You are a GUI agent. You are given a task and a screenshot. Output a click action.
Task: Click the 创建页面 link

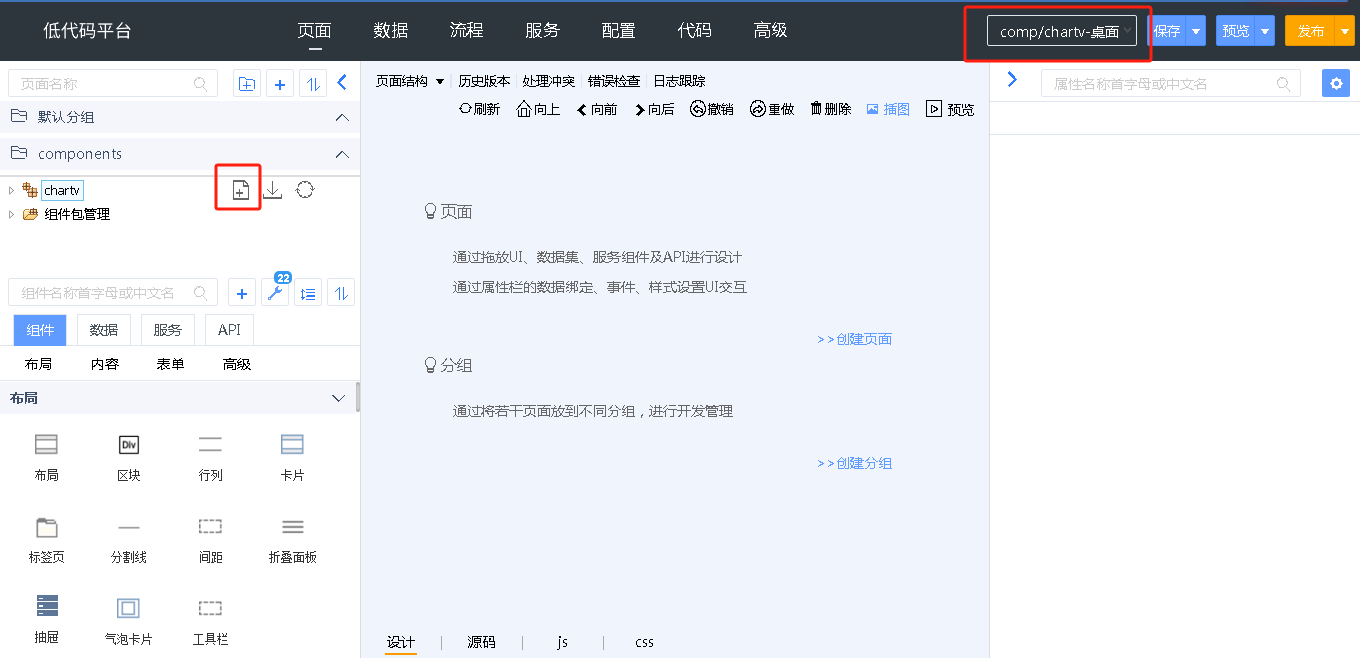855,339
